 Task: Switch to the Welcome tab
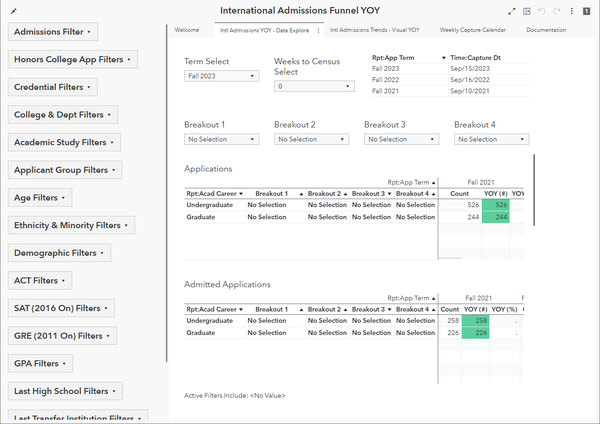187,30
